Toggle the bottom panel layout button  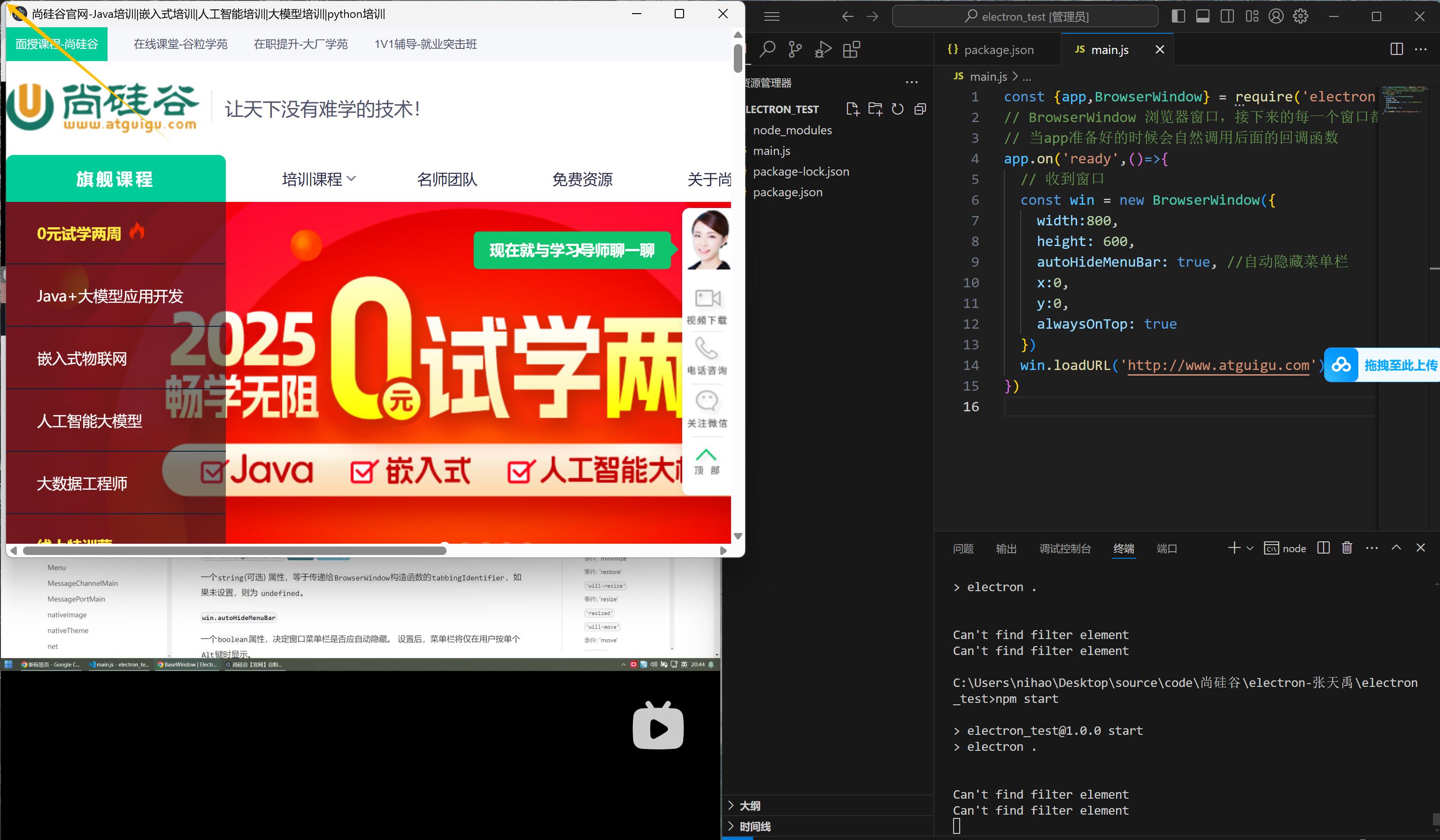pos(1202,16)
